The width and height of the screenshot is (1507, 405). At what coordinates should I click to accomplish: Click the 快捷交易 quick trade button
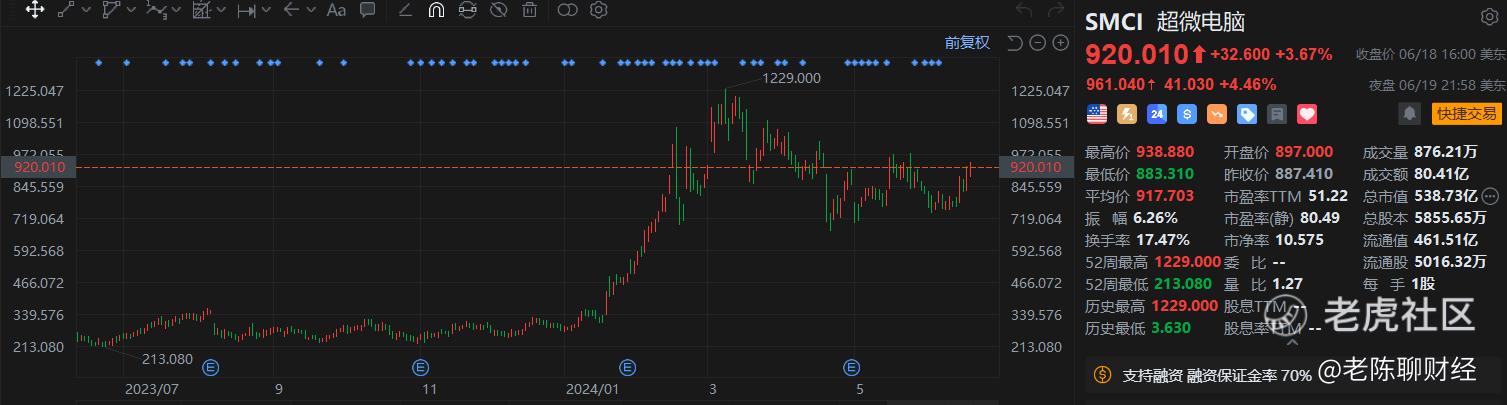click(1466, 114)
